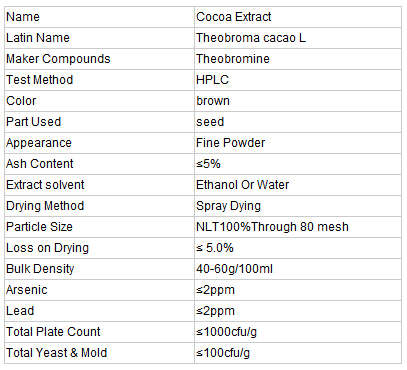Click the Ethanol Or Water value
Screen dimensions: 407x370
pyautogui.click(x=242, y=185)
